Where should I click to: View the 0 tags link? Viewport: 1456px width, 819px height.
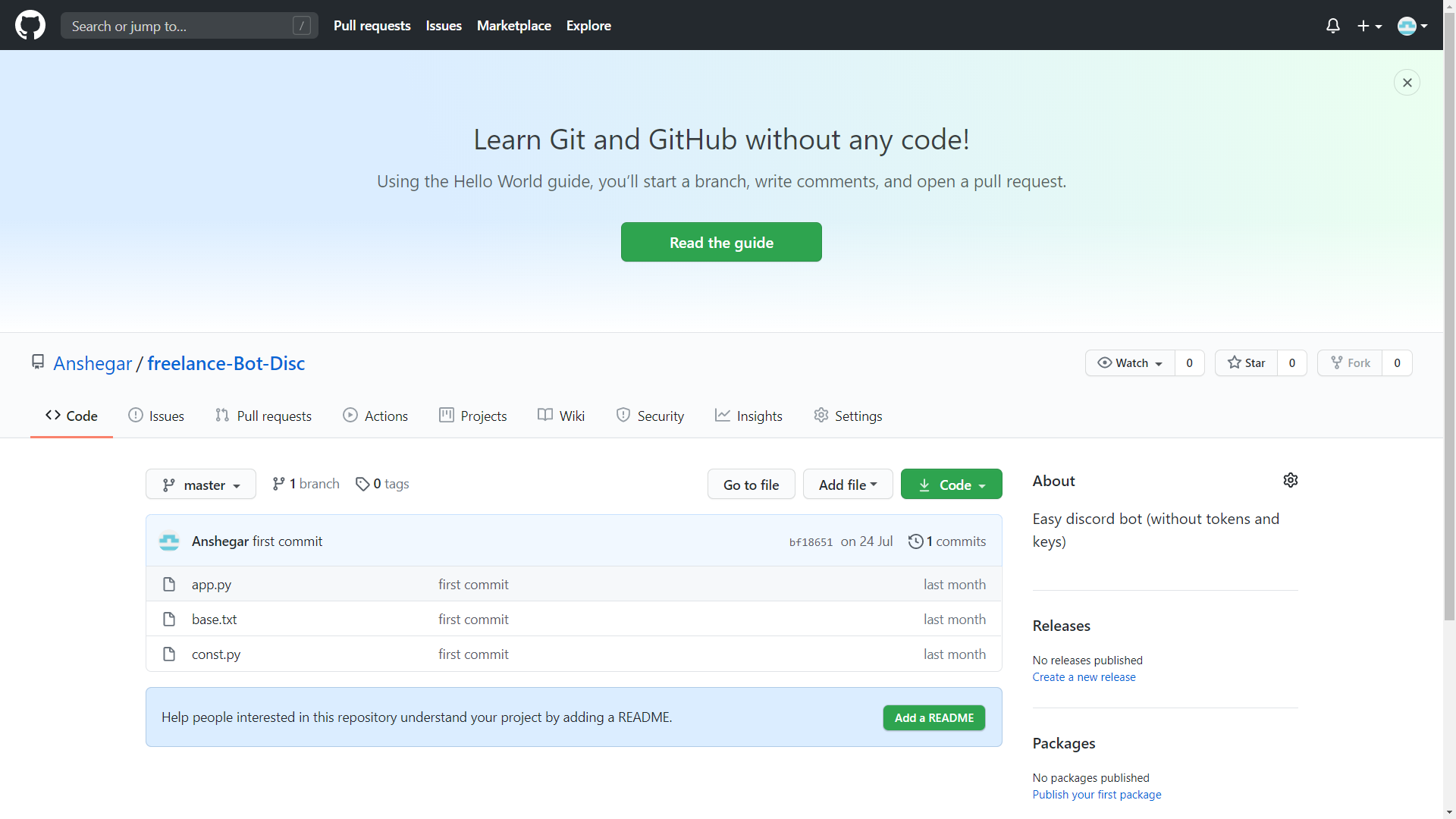(x=382, y=484)
